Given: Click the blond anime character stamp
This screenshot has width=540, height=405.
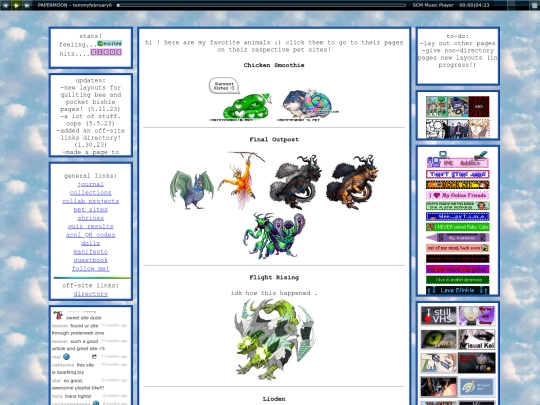Looking at the screenshot, I should 479,128.
